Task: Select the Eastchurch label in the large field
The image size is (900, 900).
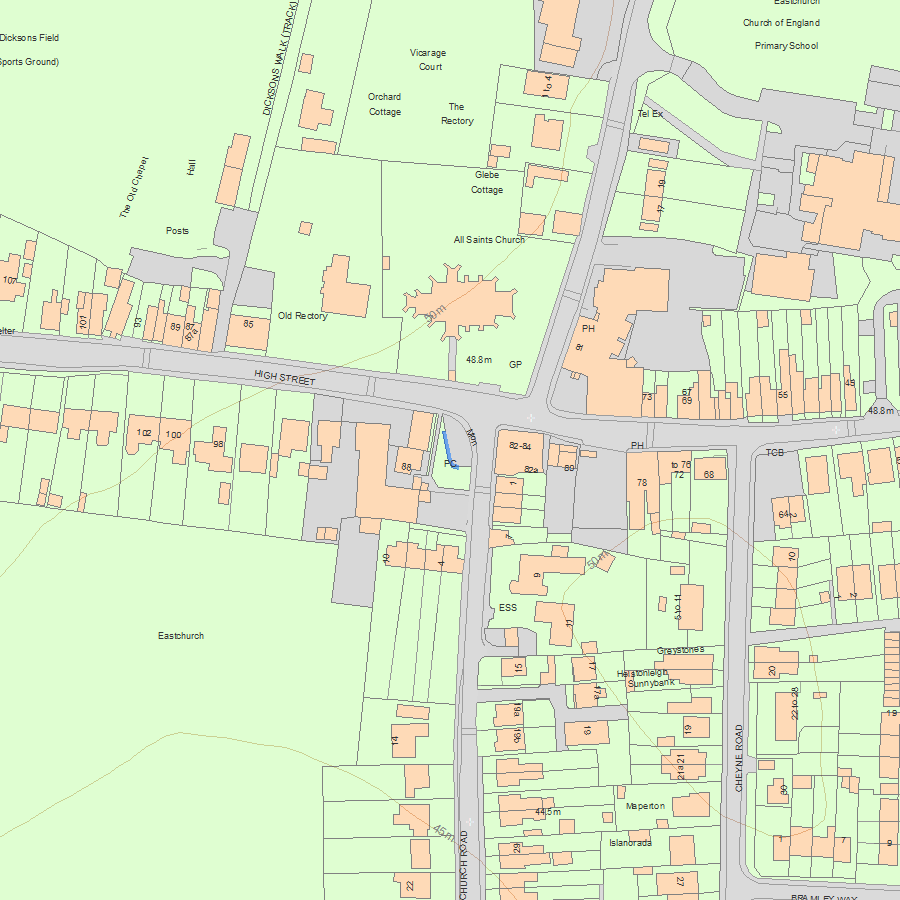Action: tap(181, 636)
